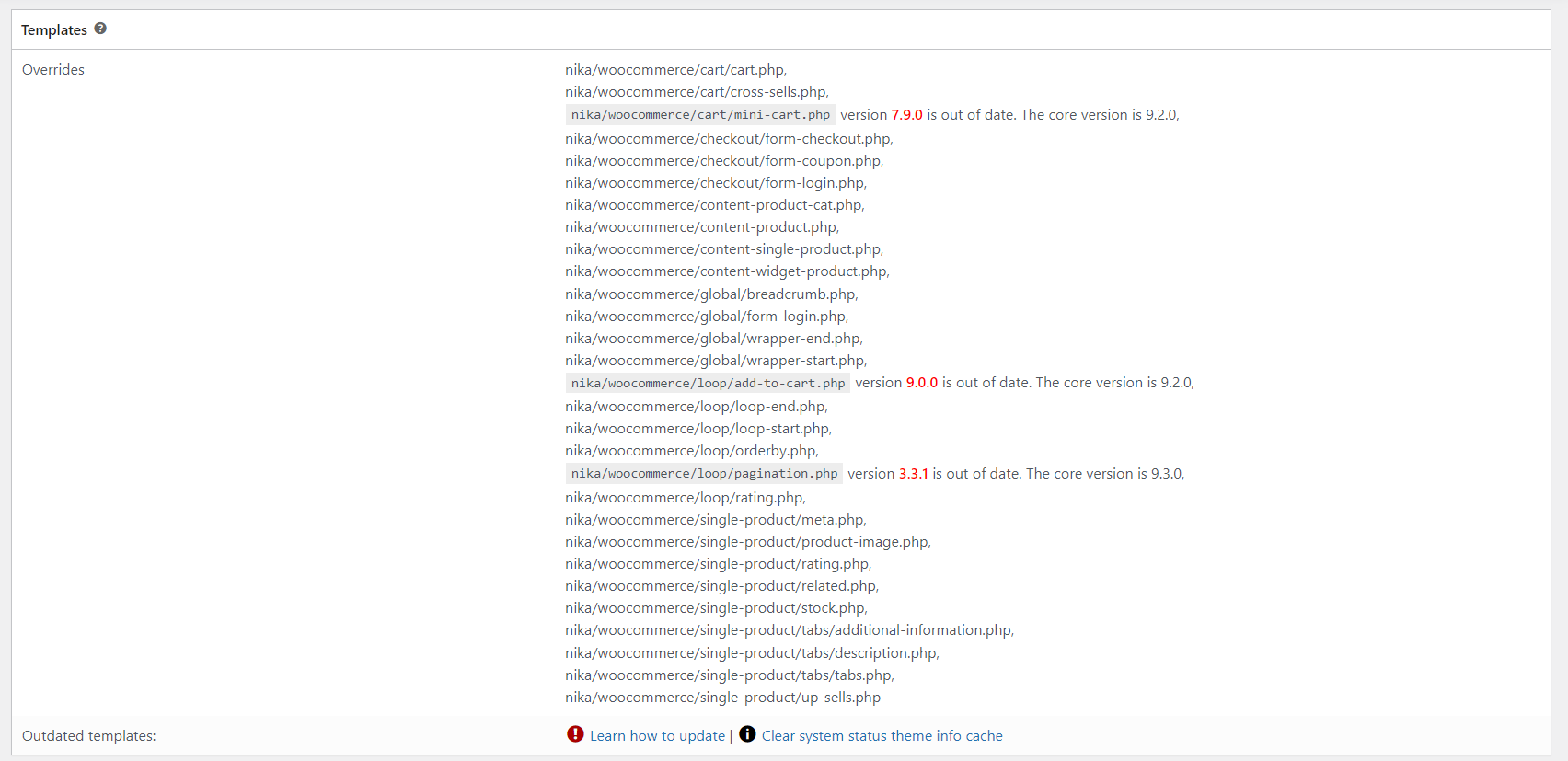Click single-product/up-sells.php entry
1568x761 pixels.
[x=723, y=698]
